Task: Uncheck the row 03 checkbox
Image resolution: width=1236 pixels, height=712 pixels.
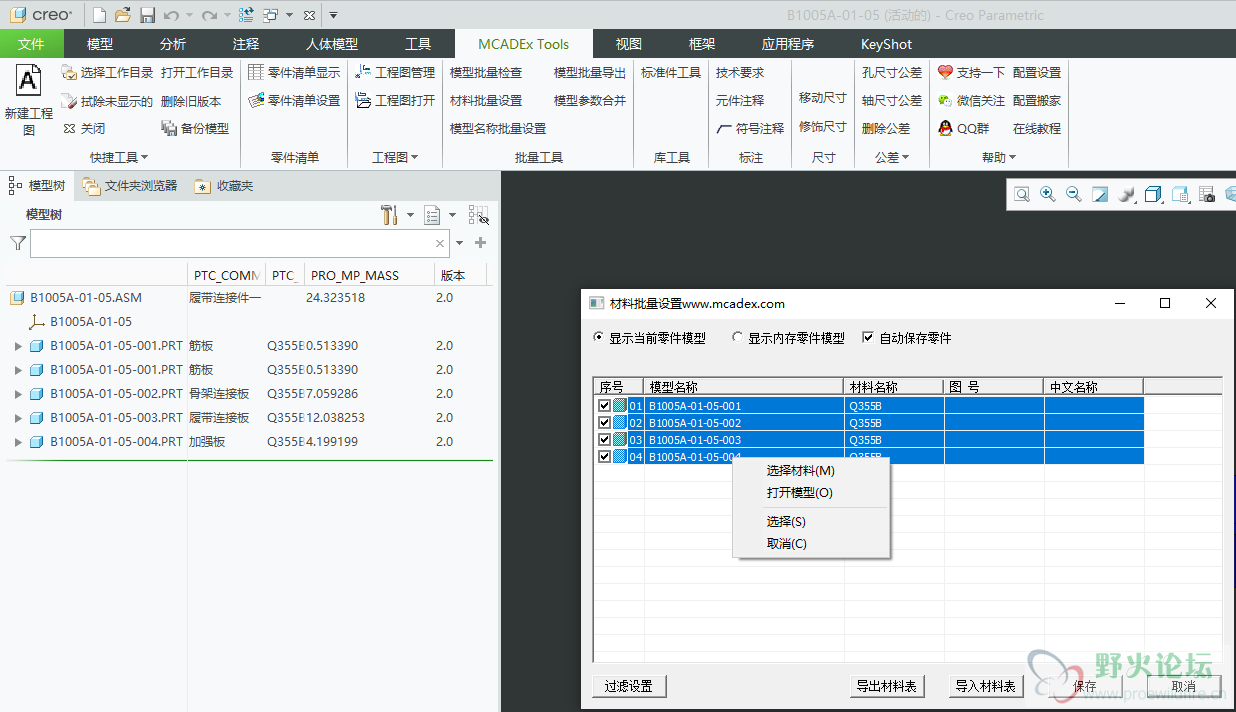Action: 604,440
